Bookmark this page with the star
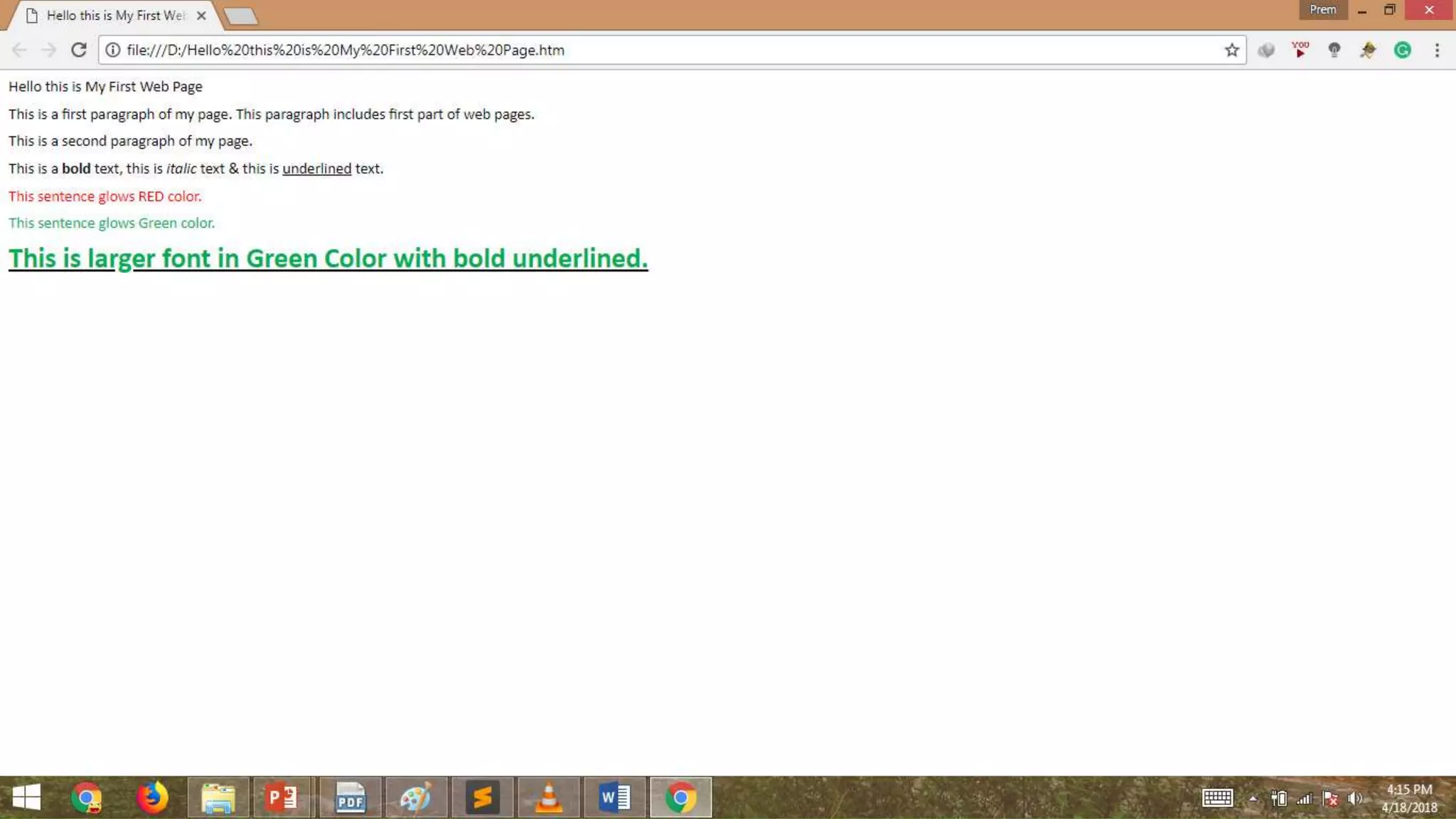Image resolution: width=1456 pixels, height=819 pixels. (x=1231, y=50)
